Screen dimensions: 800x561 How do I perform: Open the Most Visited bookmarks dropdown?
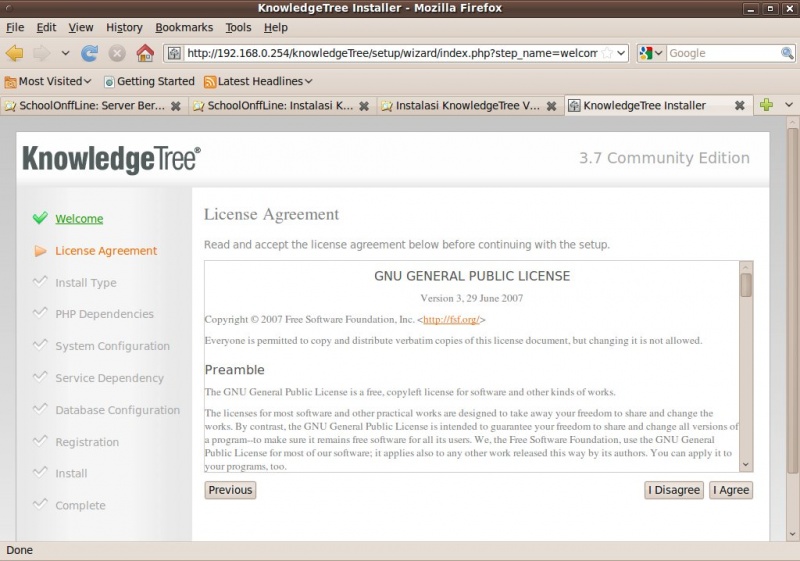coord(48,81)
